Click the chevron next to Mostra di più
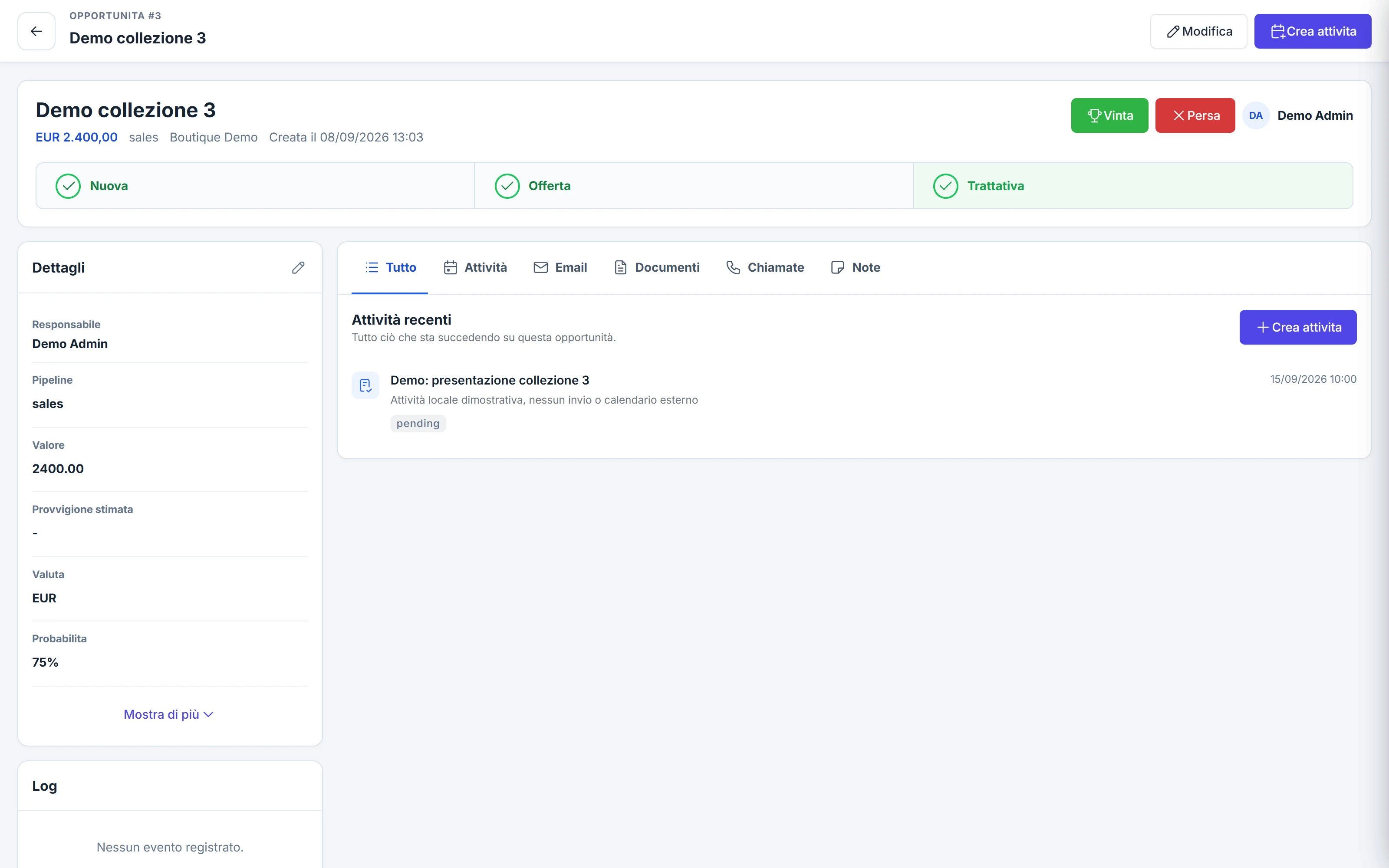This screenshot has width=1389, height=868. pyautogui.click(x=208, y=715)
